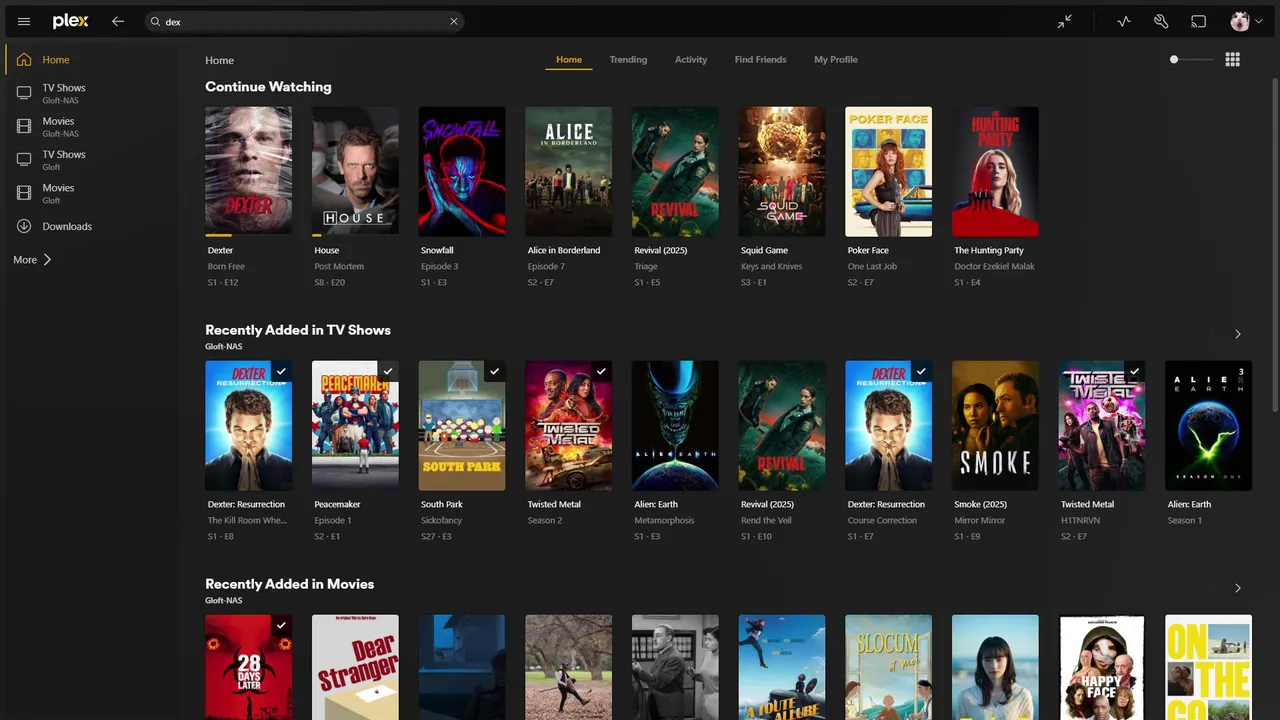Open the hamburger navigation menu
This screenshot has width=1280, height=720.
pos(24,21)
